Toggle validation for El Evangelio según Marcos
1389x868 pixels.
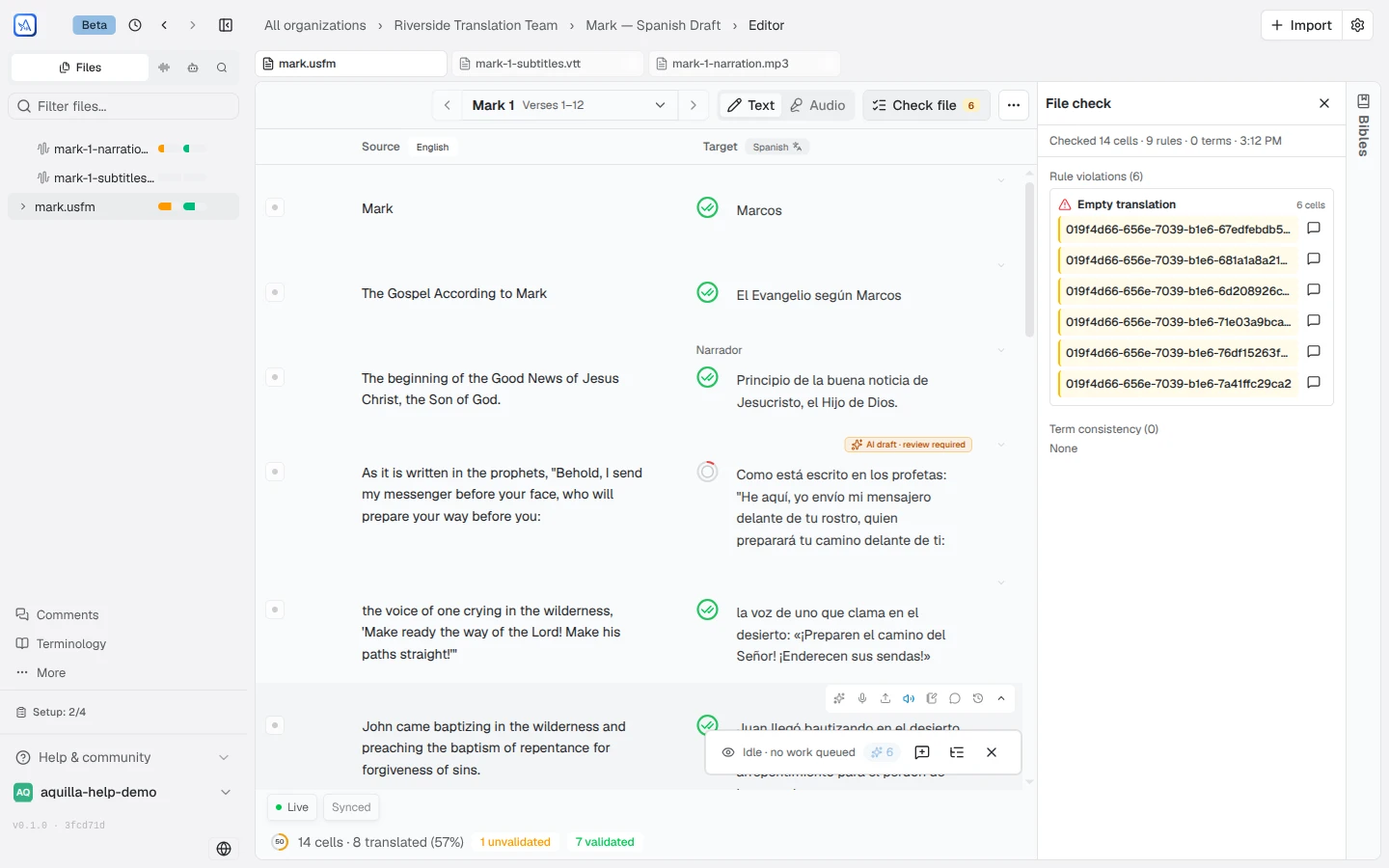pyautogui.click(x=708, y=292)
